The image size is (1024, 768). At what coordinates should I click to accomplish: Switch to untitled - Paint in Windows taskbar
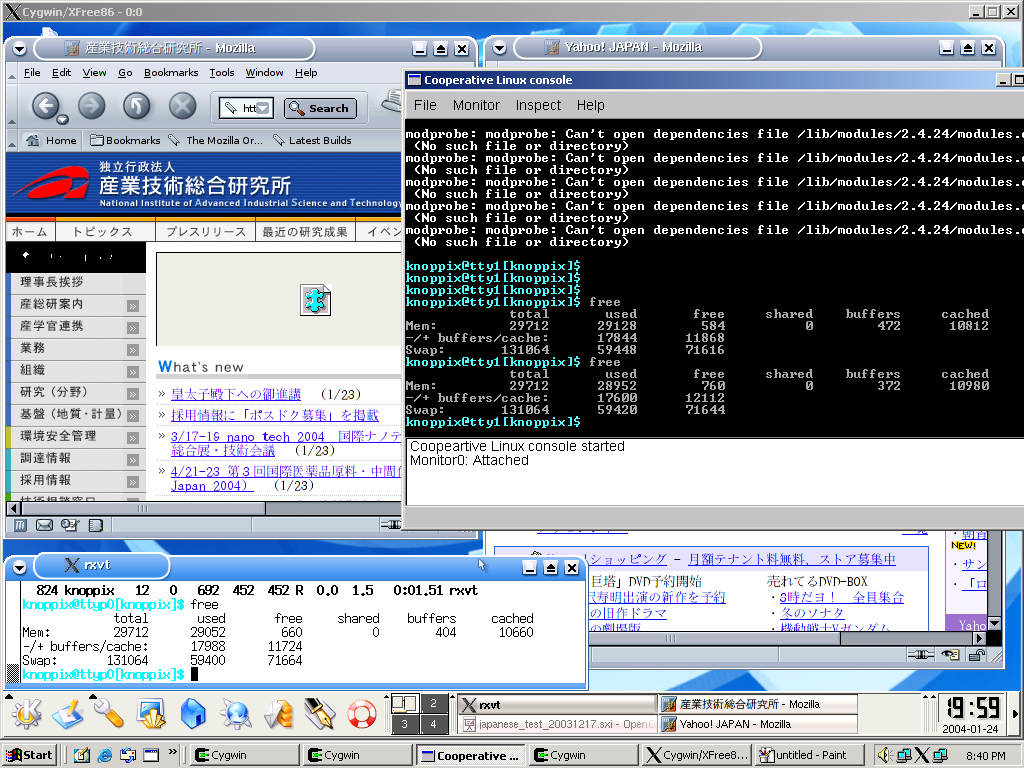[810, 756]
